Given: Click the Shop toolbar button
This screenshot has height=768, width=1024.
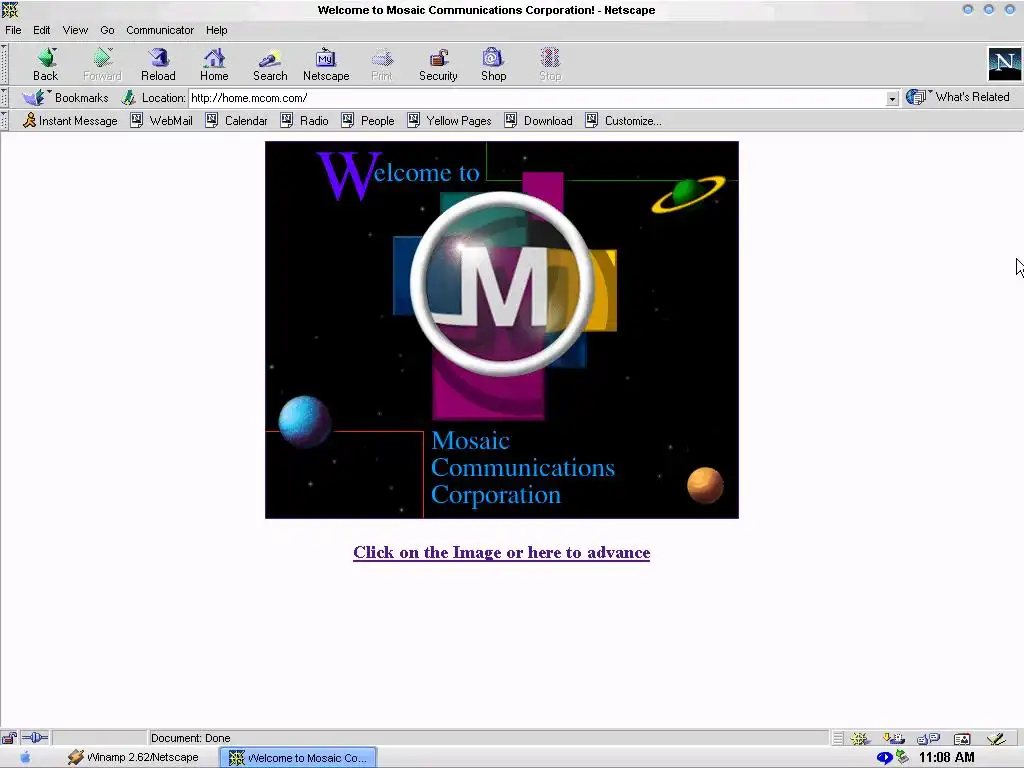Looking at the screenshot, I should point(494,64).
